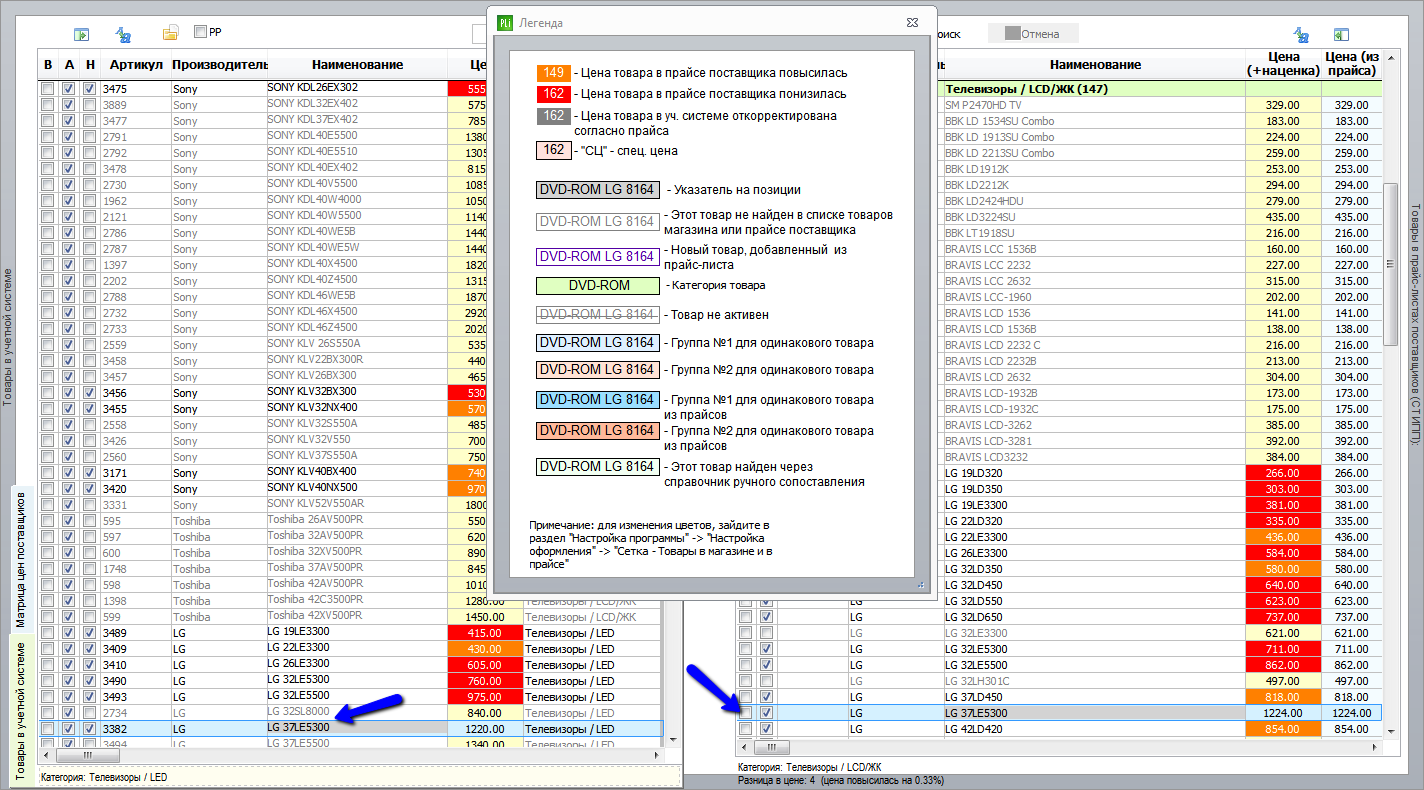Enable the PP checkbox in the toolbar
The width and height of the screenshot is (1424, 790).
(201, 32)
